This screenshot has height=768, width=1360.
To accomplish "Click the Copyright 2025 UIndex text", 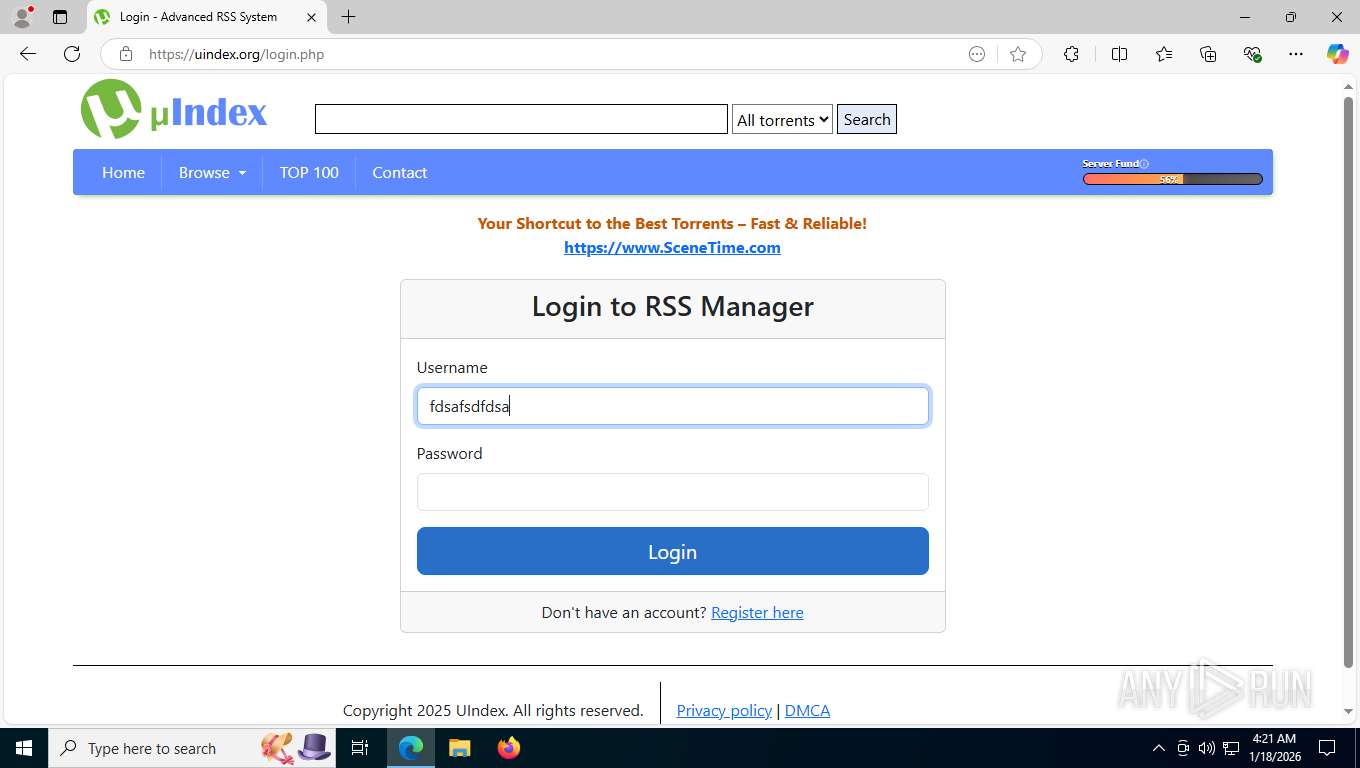I will click(x=493, y=710).
